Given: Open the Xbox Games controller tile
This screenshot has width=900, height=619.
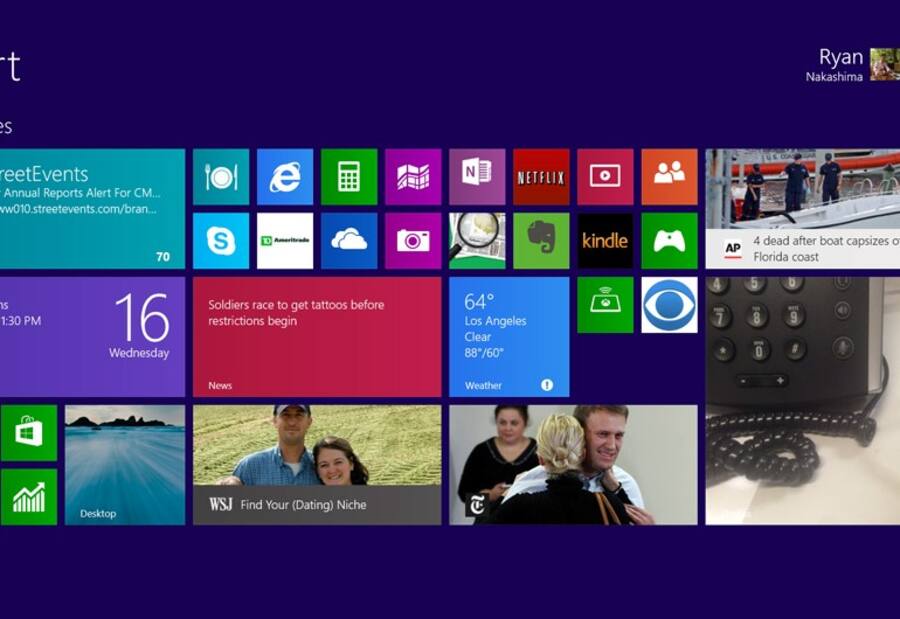Looking at the screenshot, I should pyautogui.click(x=669, y=241).
